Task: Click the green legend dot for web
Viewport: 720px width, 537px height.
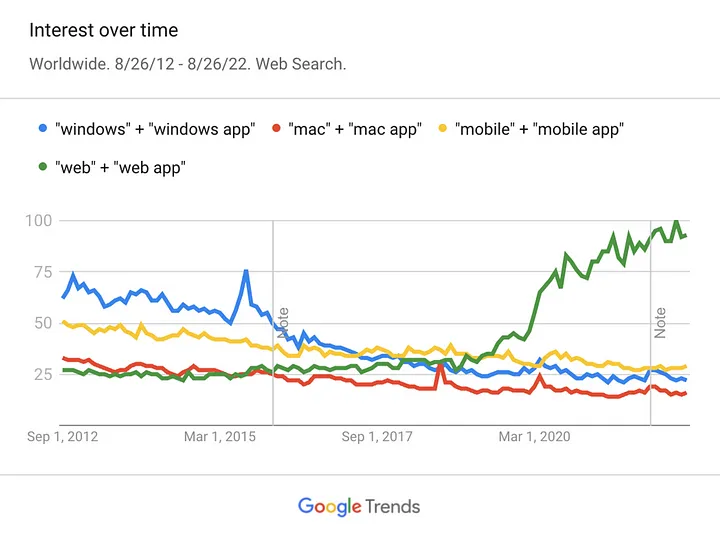Action: tap(43, 167)
